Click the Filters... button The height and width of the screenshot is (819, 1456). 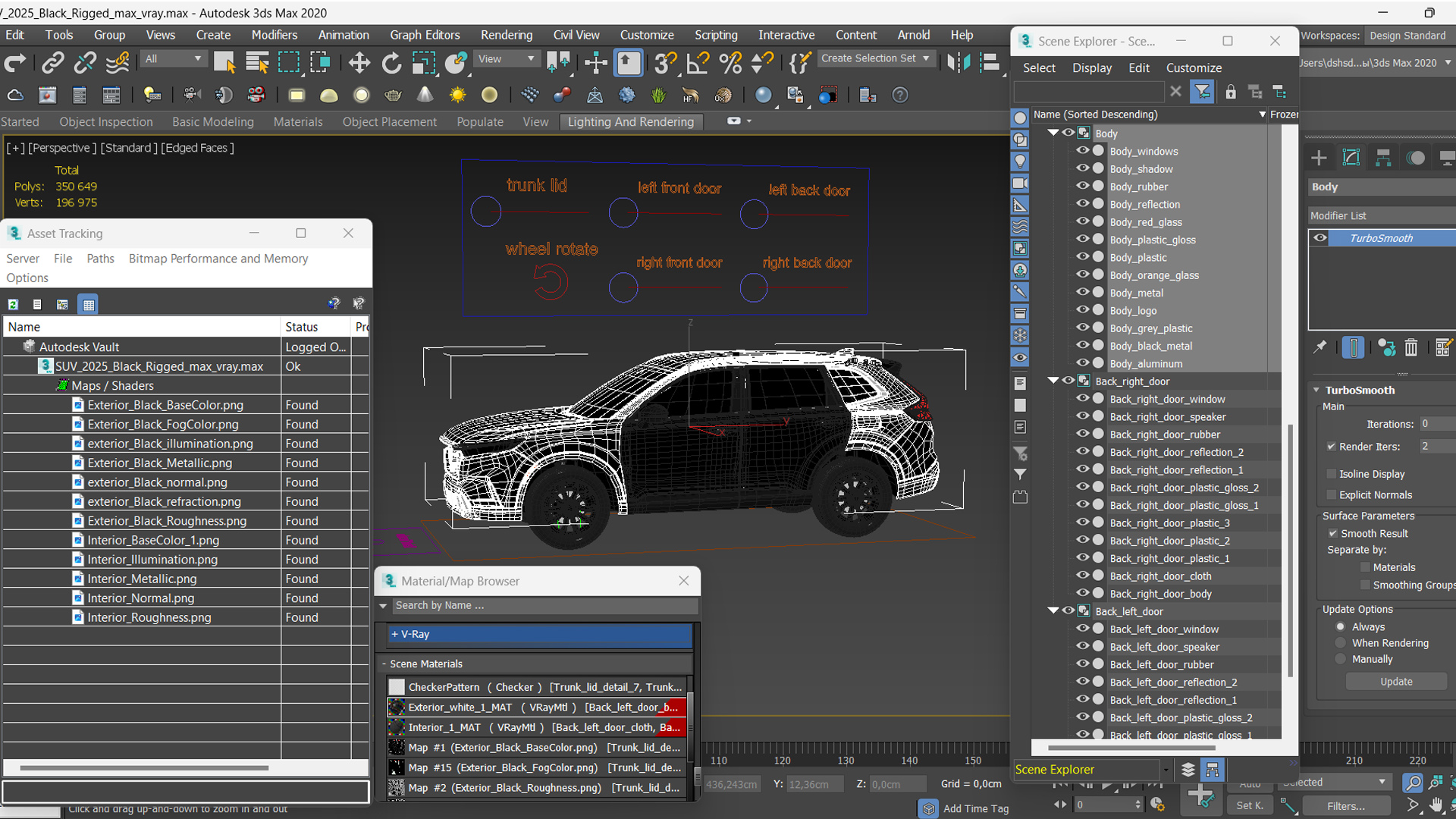[x=1346, y=805]
